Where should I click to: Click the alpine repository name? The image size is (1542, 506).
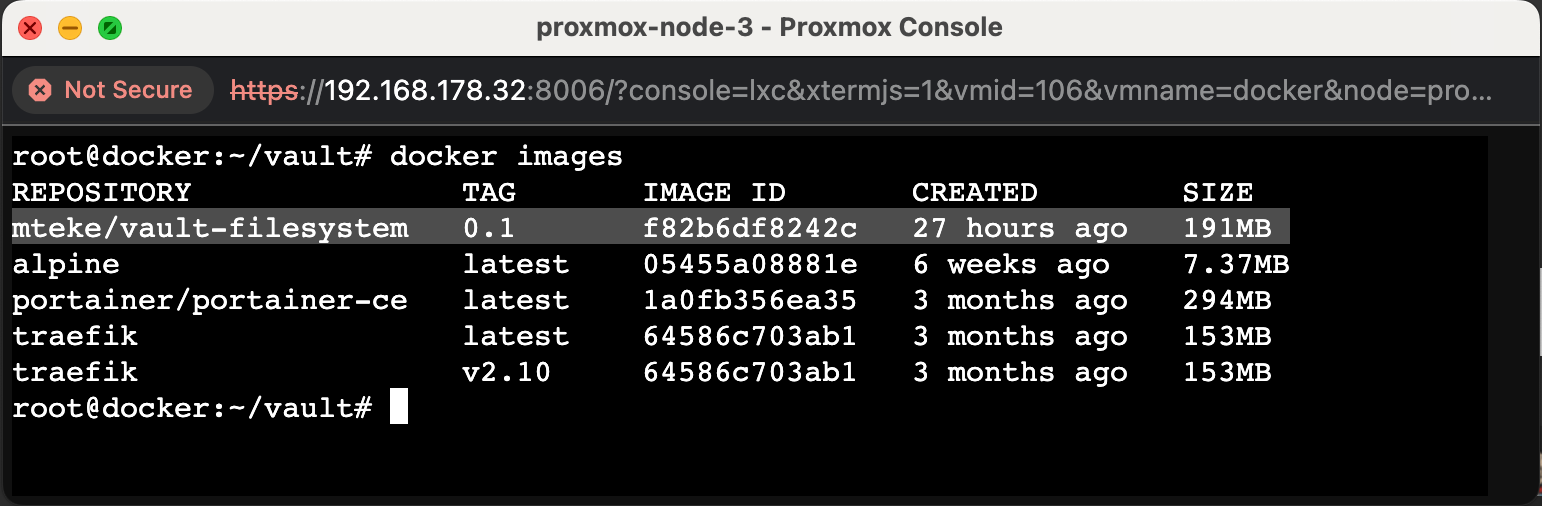point(66,264)
